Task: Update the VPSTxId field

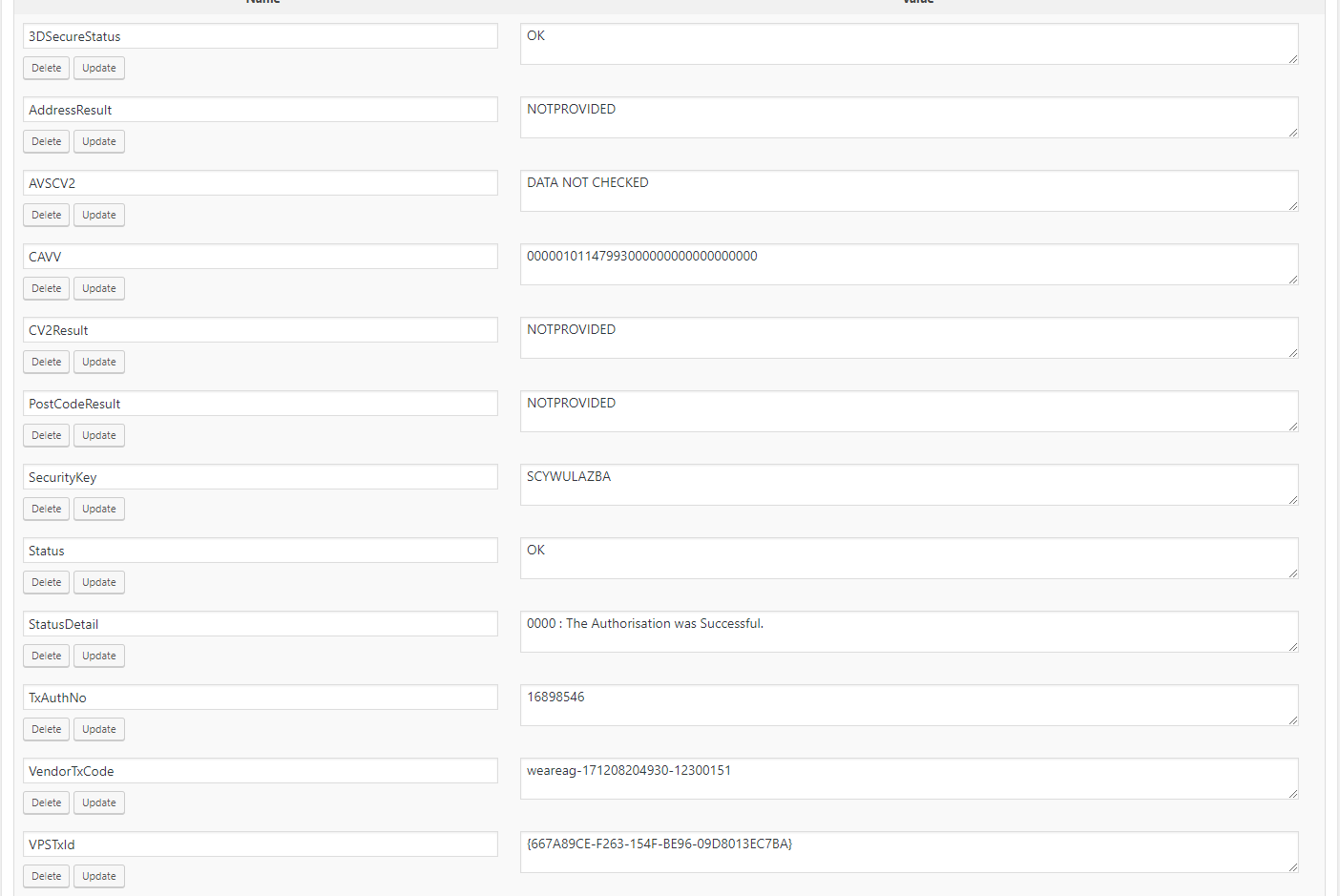Action: [x=99, y=876]
